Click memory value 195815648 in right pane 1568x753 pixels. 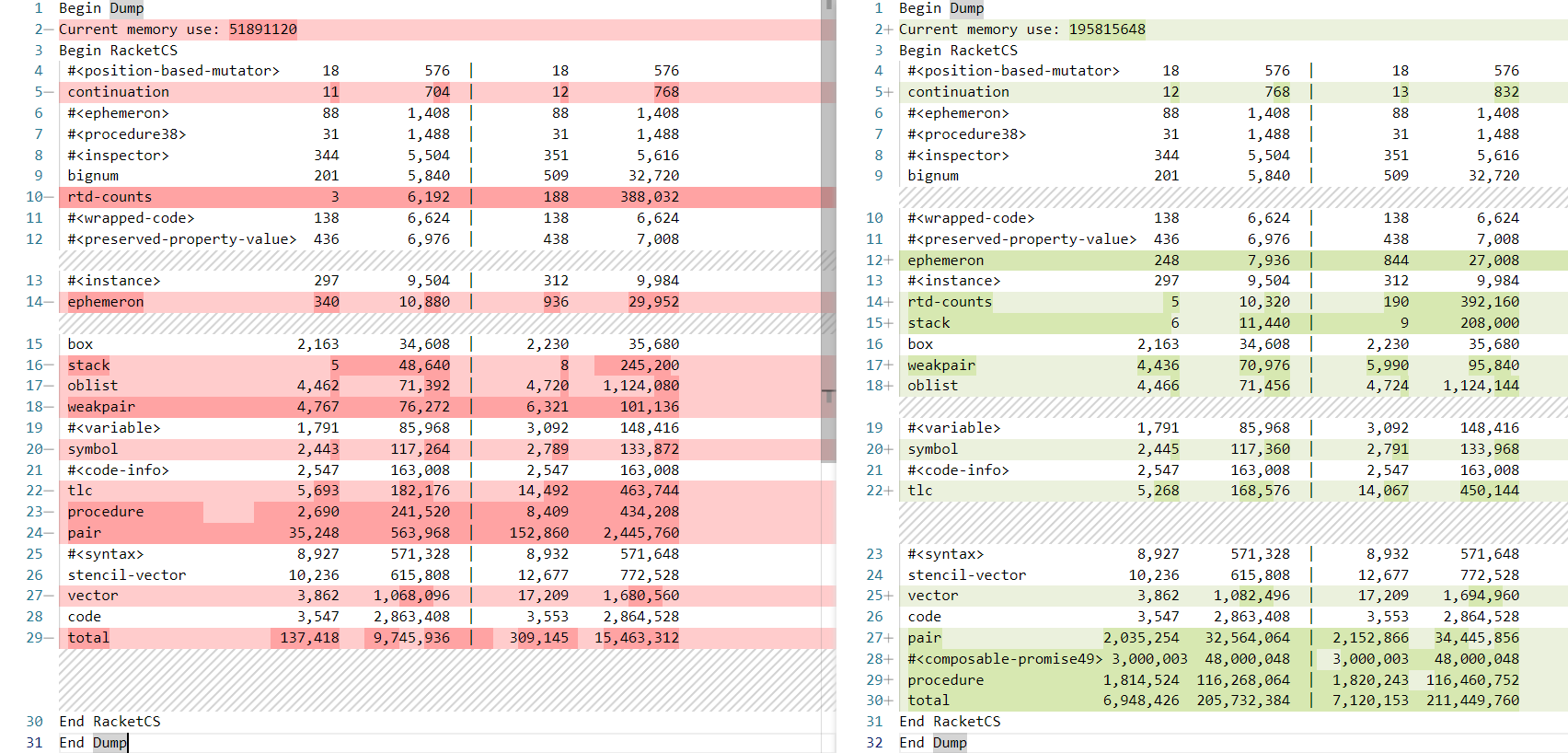coord(1107,29)
